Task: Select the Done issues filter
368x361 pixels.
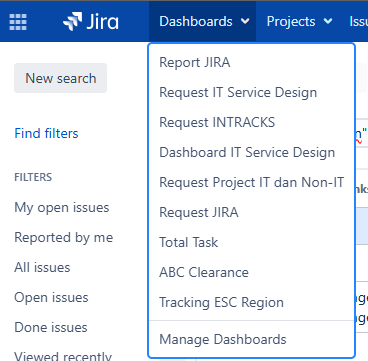Action: click(51, 327)
